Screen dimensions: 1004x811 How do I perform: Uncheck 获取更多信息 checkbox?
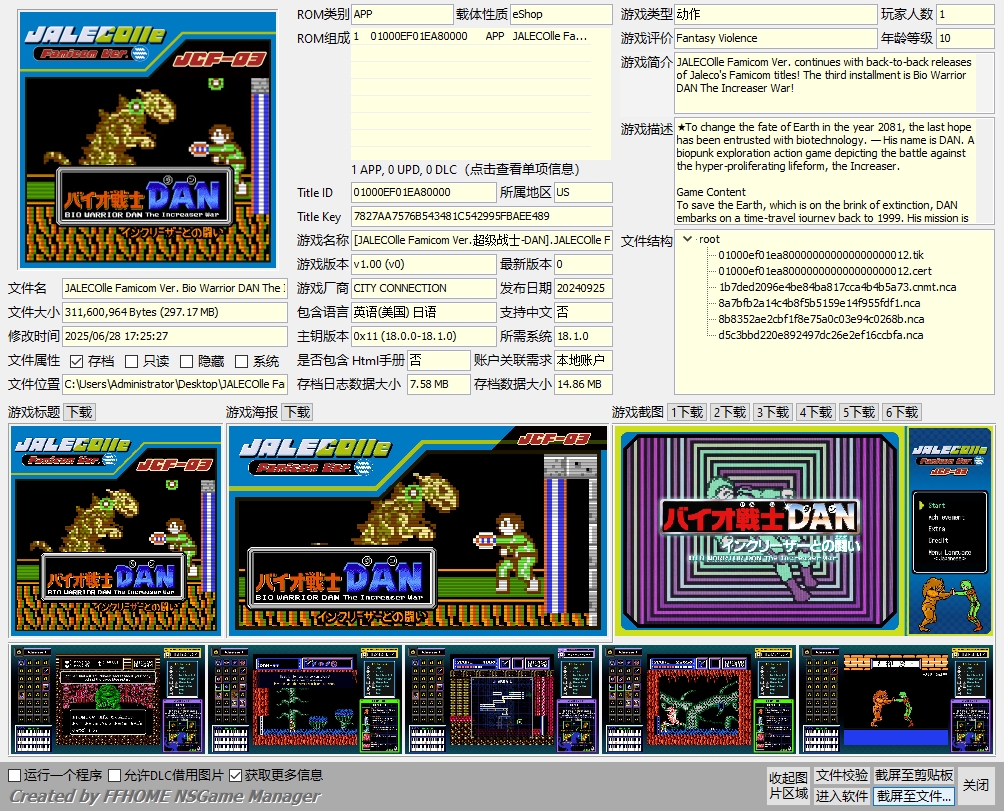coord(235,776)
